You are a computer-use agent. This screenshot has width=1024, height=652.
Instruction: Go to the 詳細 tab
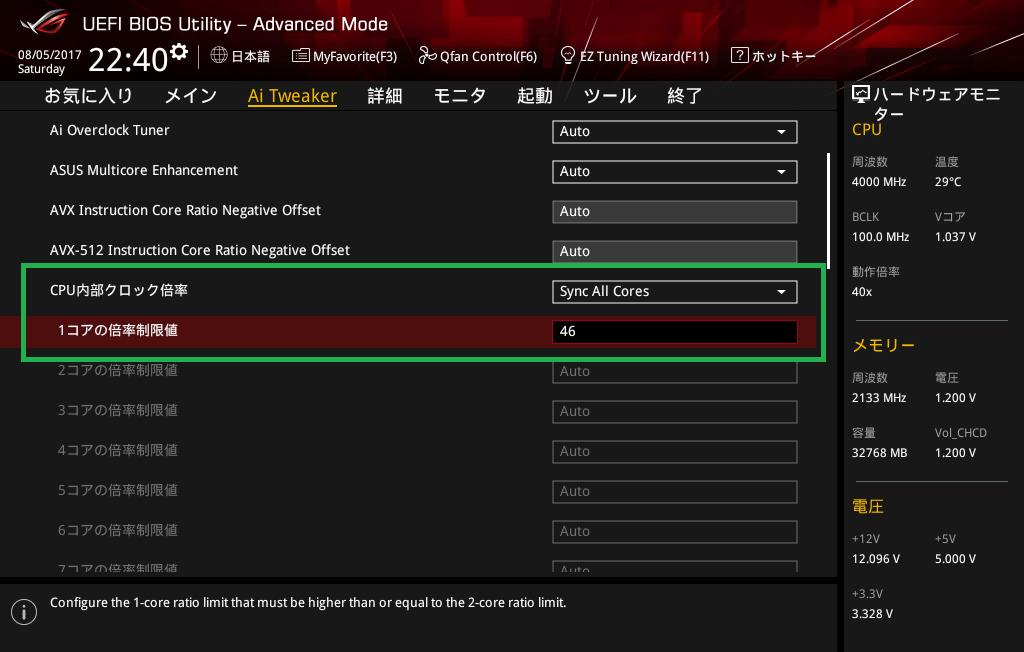click(x=385, y=96)
